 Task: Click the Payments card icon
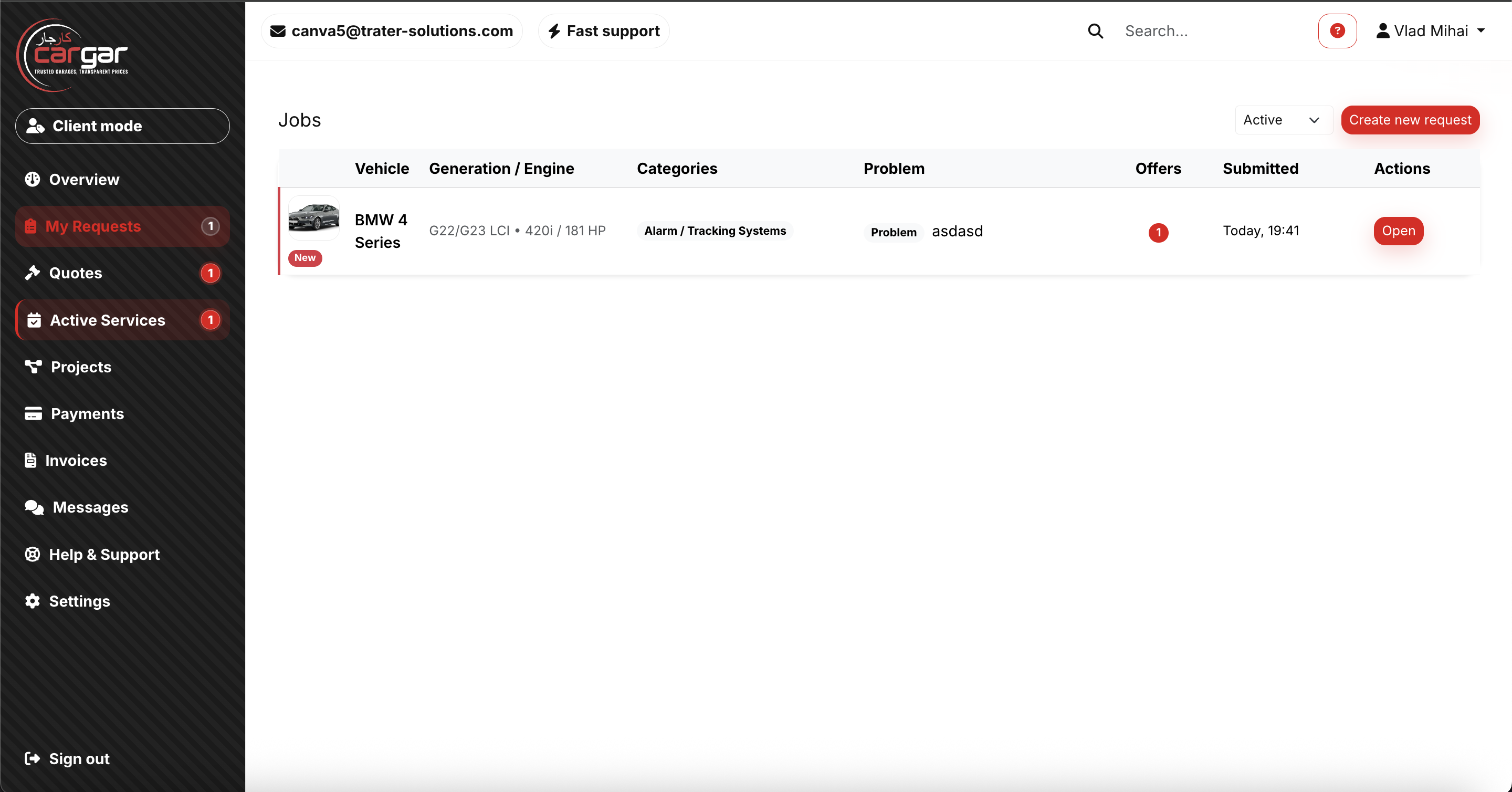coord(33,413)
